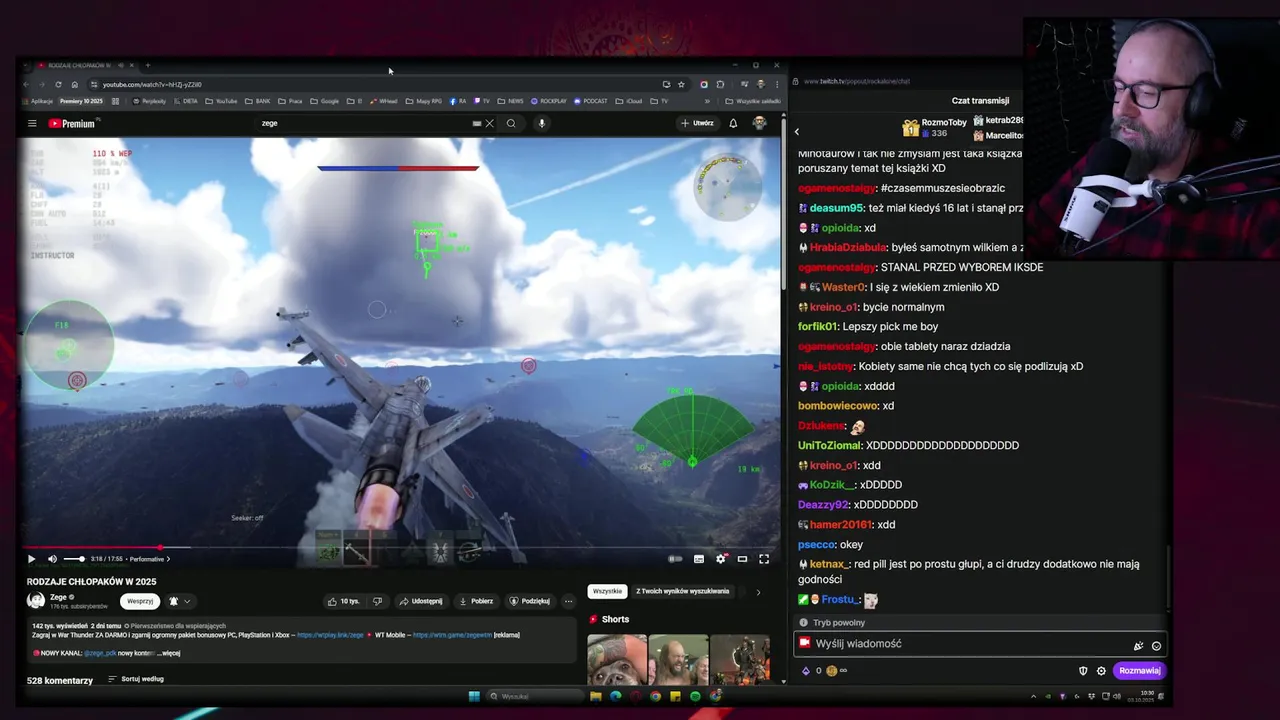This screenshot has width=1280, height=720.
Task: Enter fullscreen video mode
Action: point(764,559)
